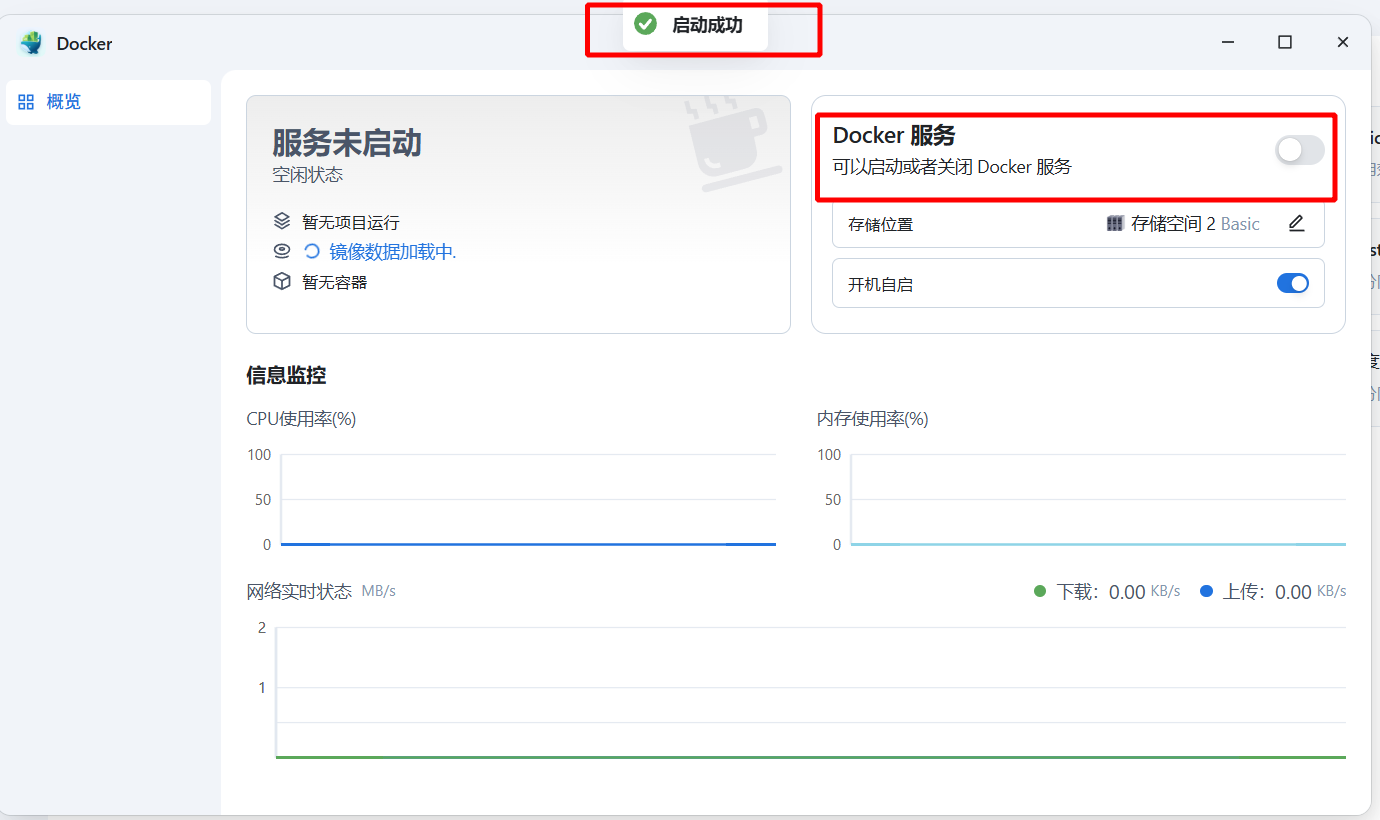The image size is (1380, 820).
Task: Click the loading spinner beside 镜像数据加载中
Action: pyautogui.click(x=312, y=252)
